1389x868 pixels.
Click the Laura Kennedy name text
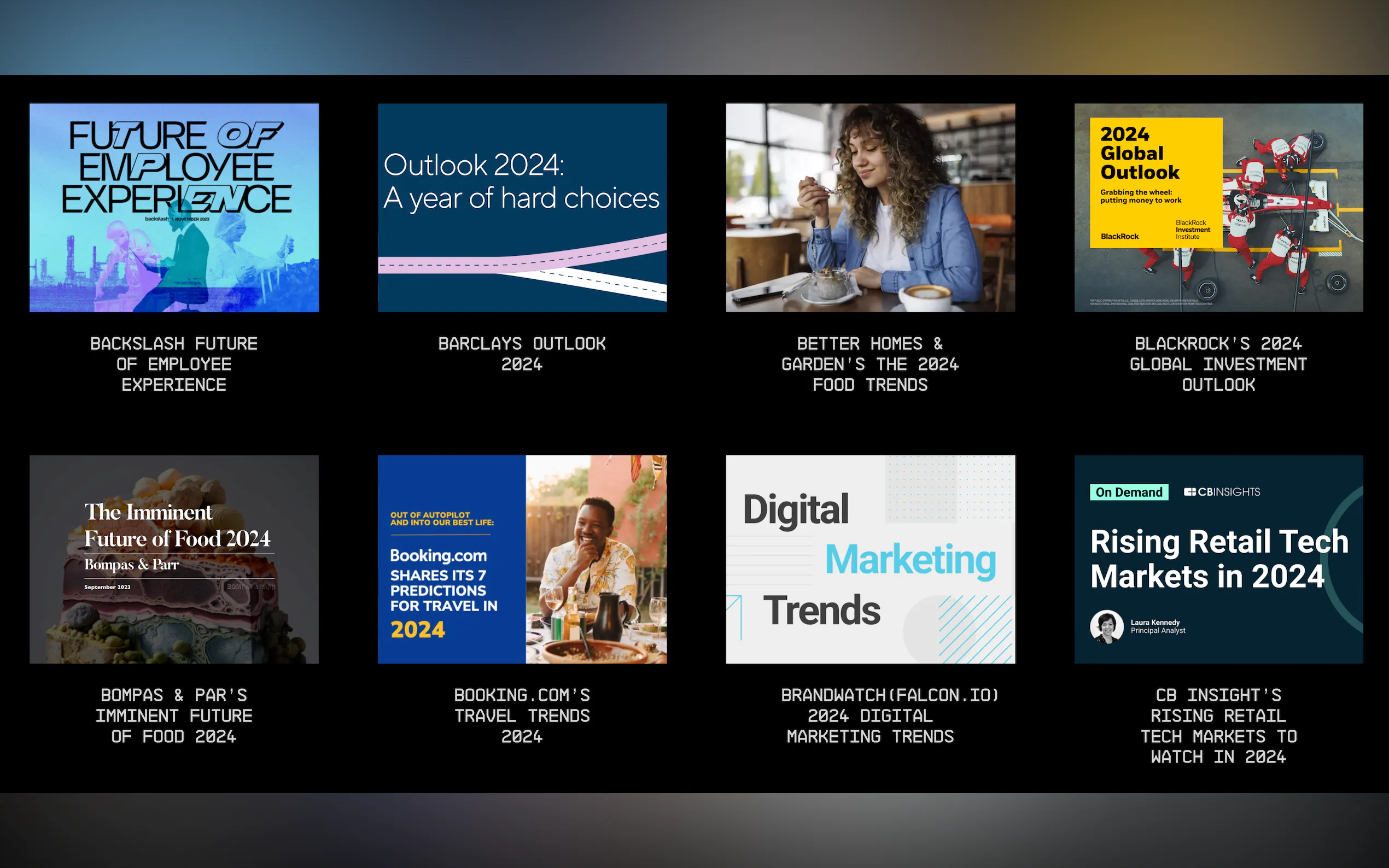tap(1155, 622)
